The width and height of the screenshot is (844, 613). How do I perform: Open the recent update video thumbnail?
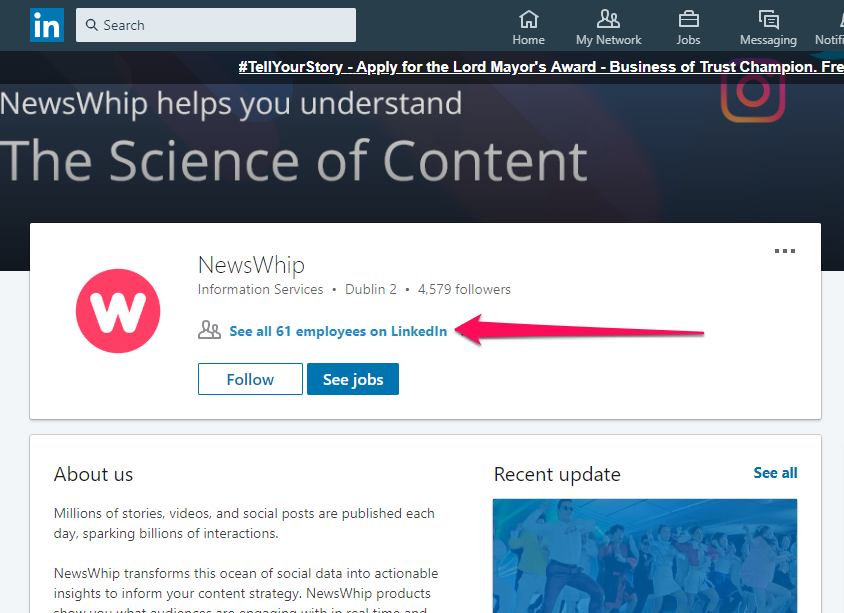point(645,556)
